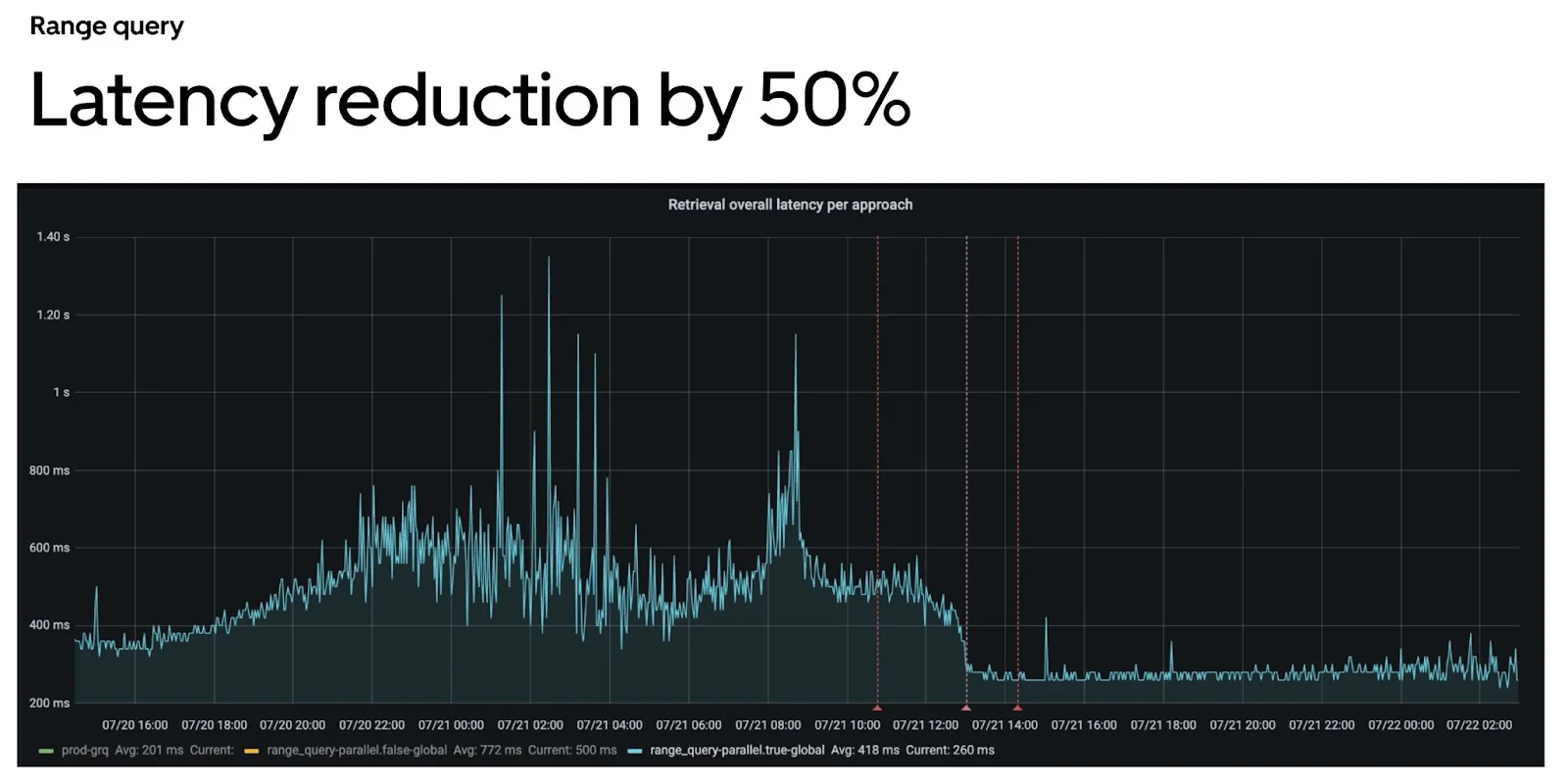
Task: Click the green prod-grq color swatch
Action: coord(46,751)
